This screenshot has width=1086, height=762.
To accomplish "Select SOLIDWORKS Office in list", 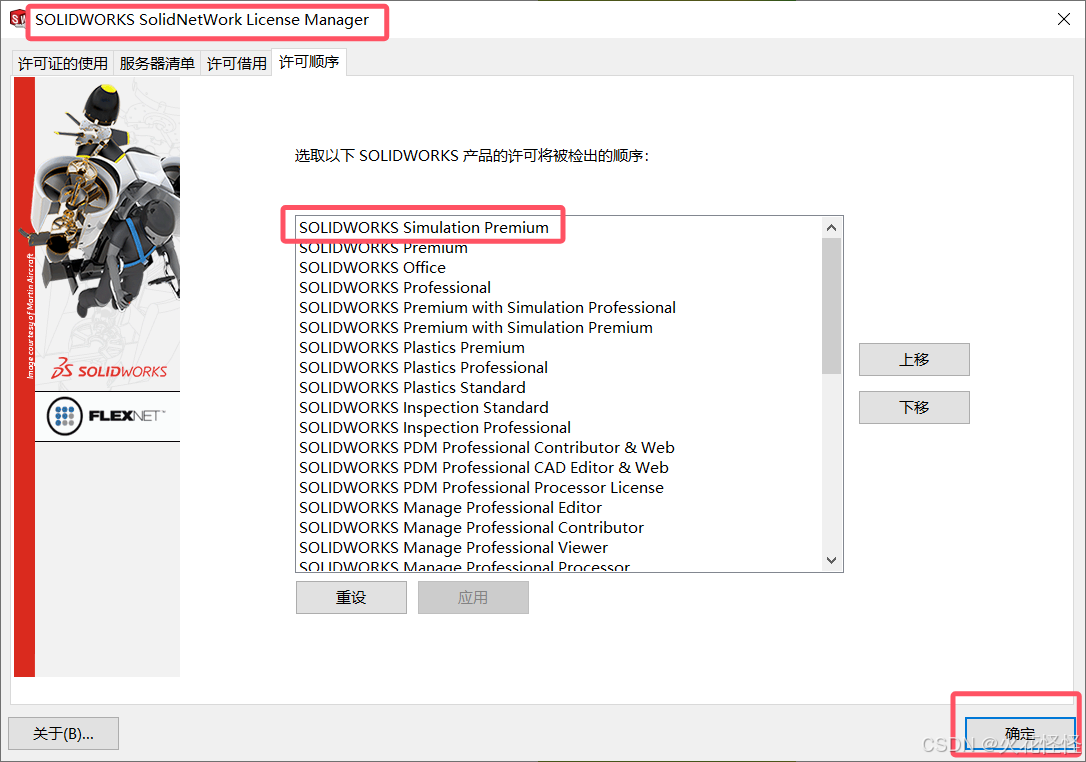I will (558, 267).
